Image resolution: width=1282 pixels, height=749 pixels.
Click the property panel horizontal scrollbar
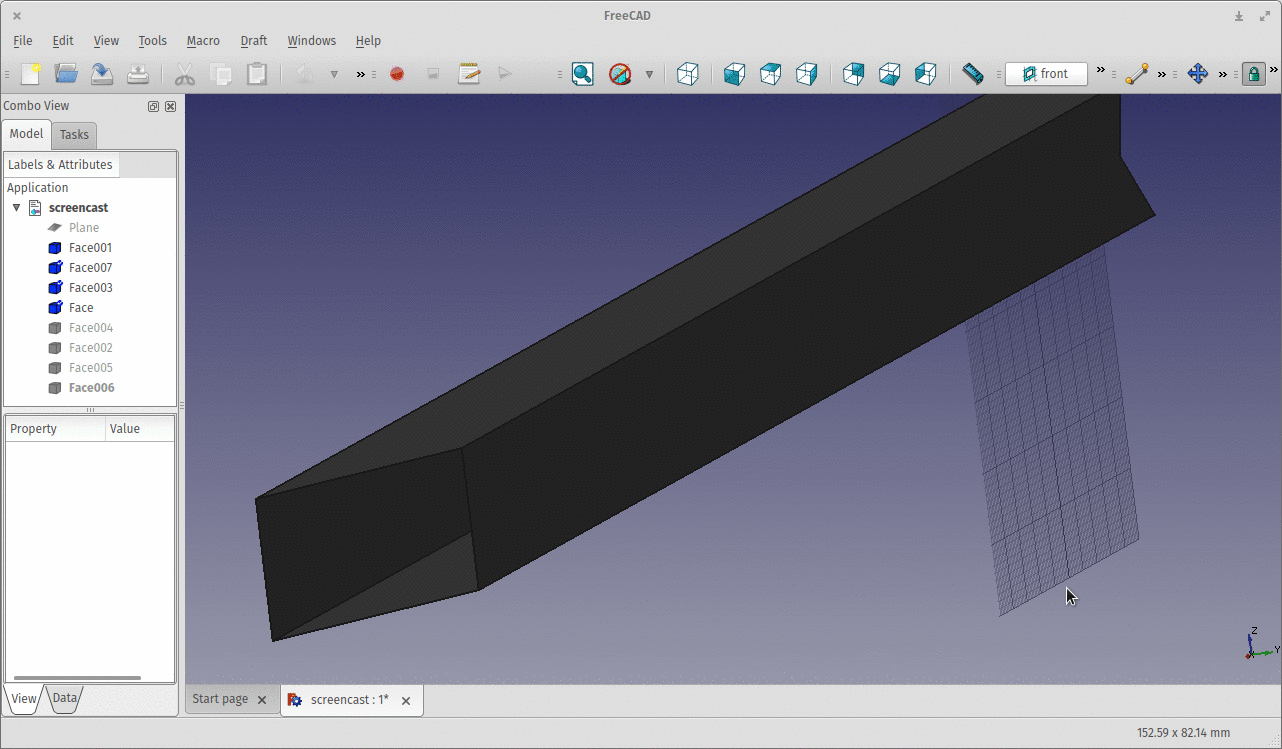[77, 678]
